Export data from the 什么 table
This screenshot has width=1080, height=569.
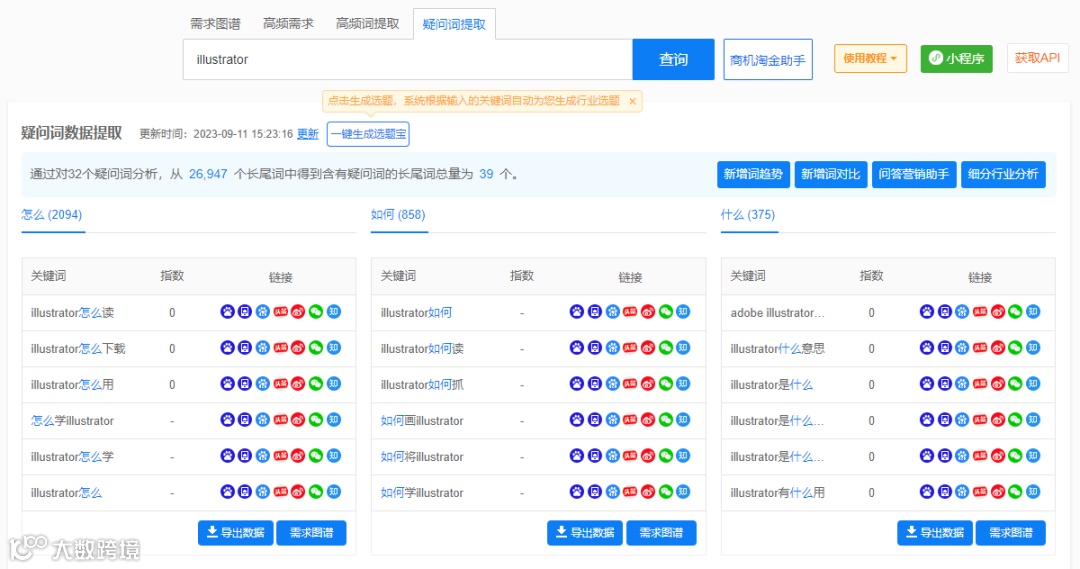(x=935, y=532)
